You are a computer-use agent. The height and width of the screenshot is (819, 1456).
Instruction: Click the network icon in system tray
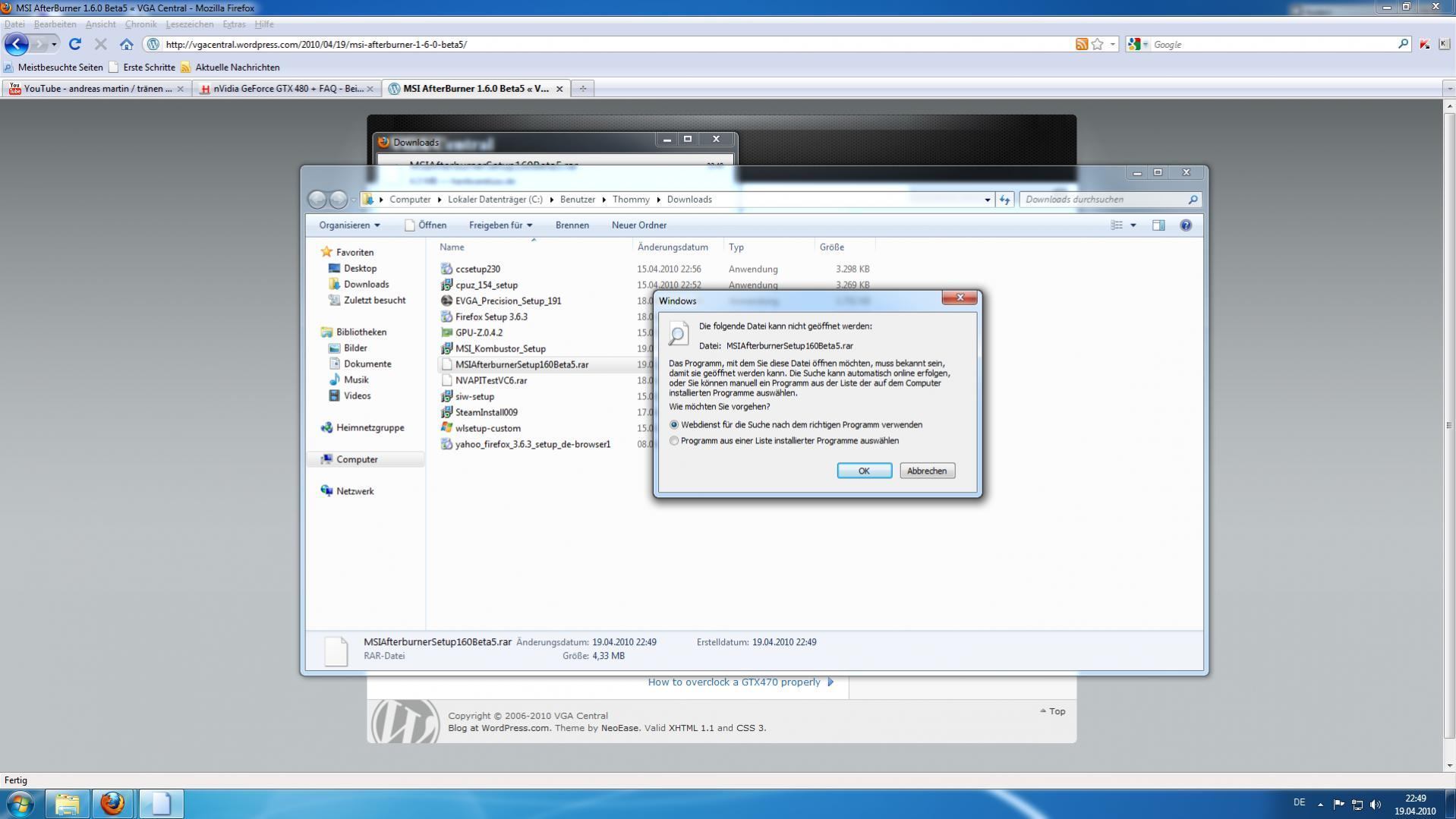[1357, 804]
